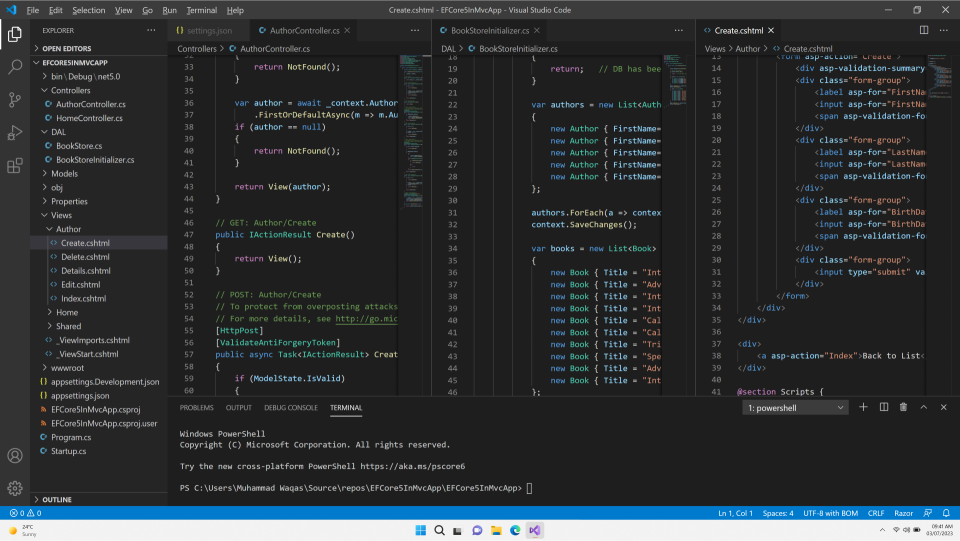Split the terminal pane
Viewport: 960px width, 541px height.
[883, 407]
